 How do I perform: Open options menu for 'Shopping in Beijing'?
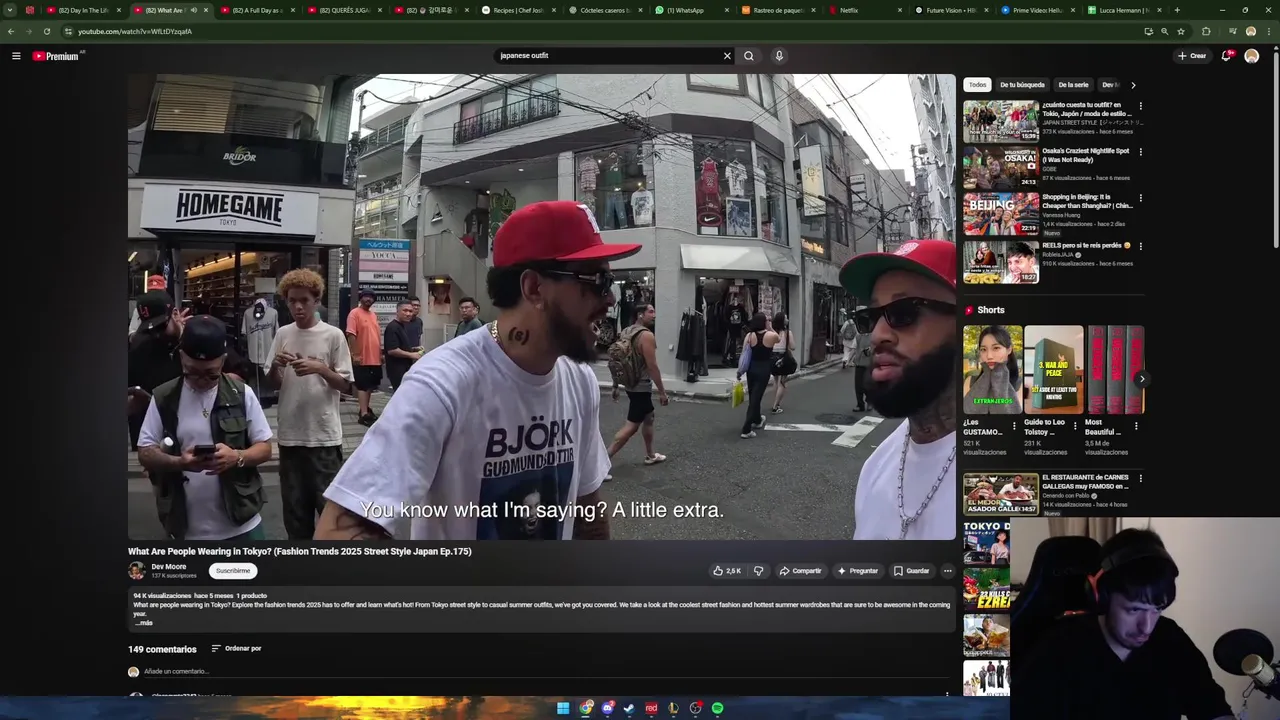coord(1140,199)
